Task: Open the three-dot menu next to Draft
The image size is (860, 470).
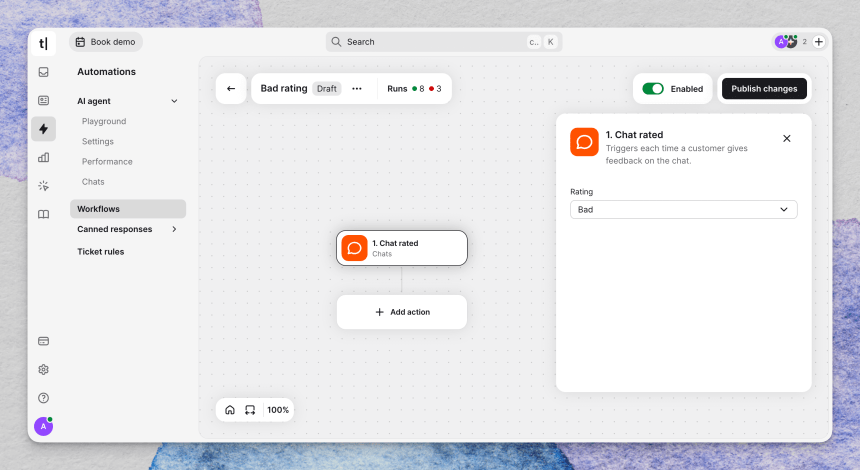Action: pos(357,88)
